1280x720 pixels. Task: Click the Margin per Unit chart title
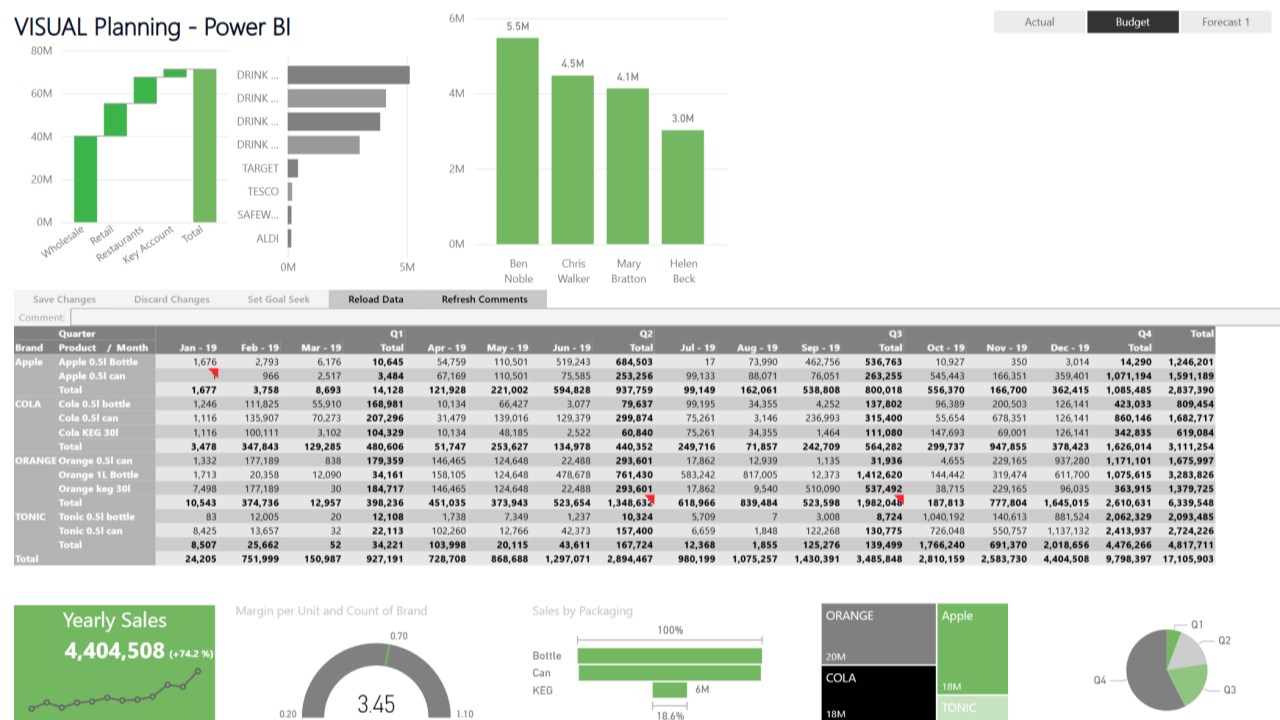[331, 610]
